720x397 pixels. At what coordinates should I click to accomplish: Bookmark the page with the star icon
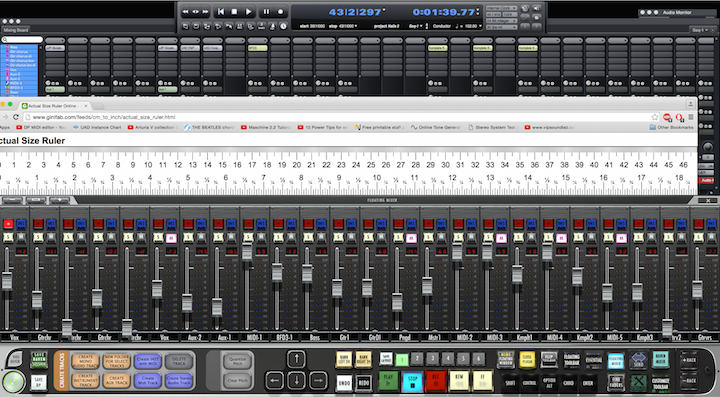pyautogui.click(x=655, y=117)
